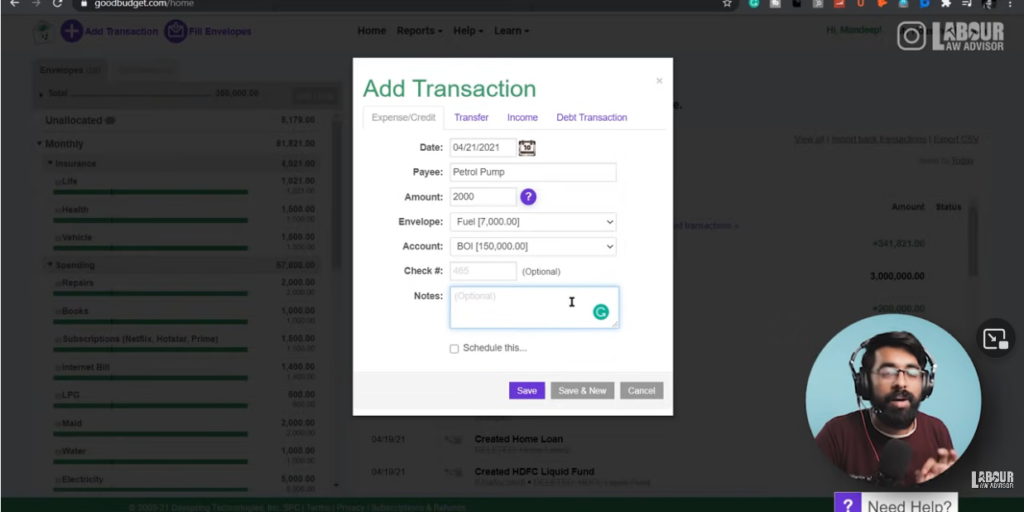Select the Vehicle envelope row
This screenshot has height=512, width=1024.
[184, 241]
